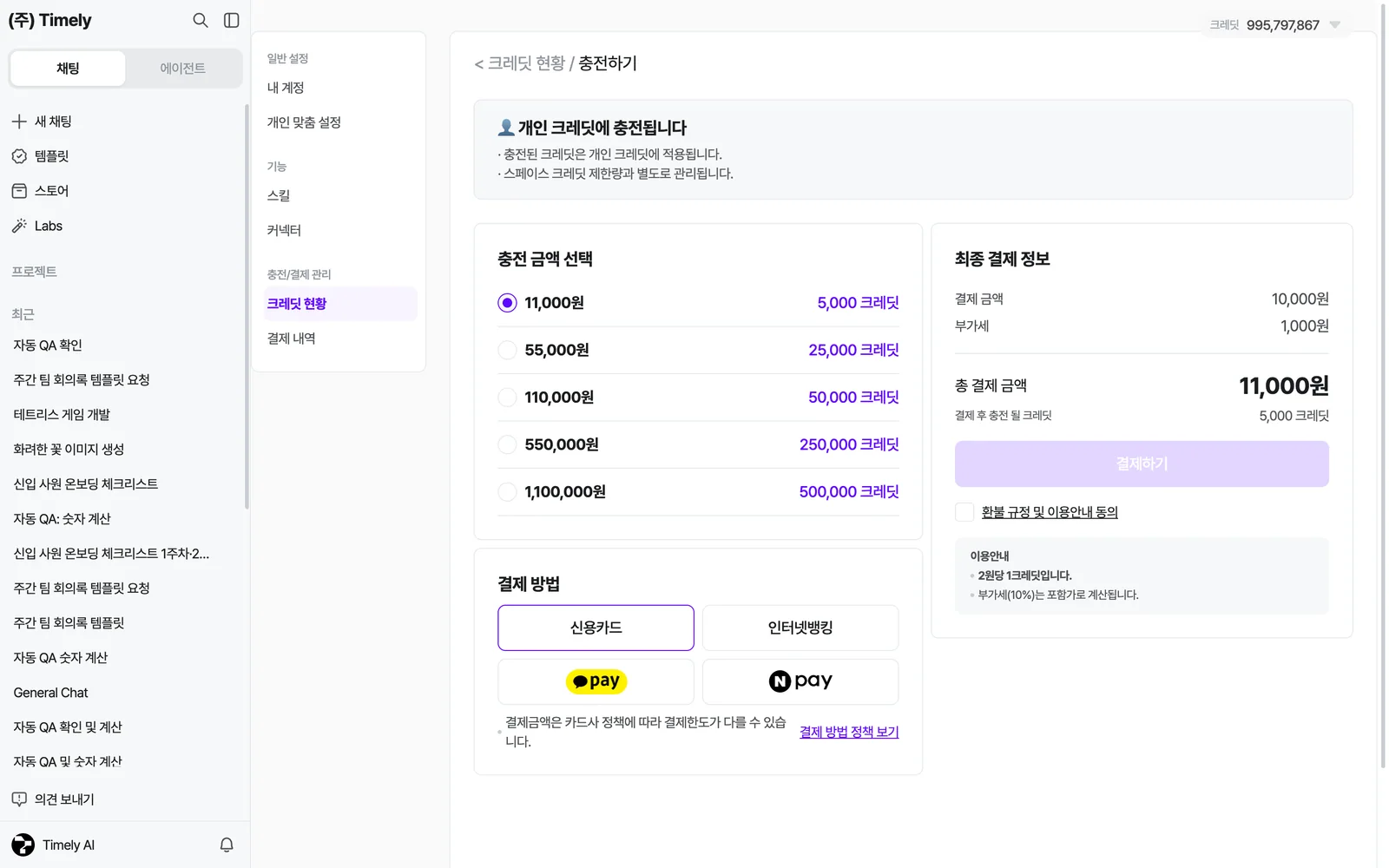
Task: Open notifications bell icon
Action: [x=227, y=845]
